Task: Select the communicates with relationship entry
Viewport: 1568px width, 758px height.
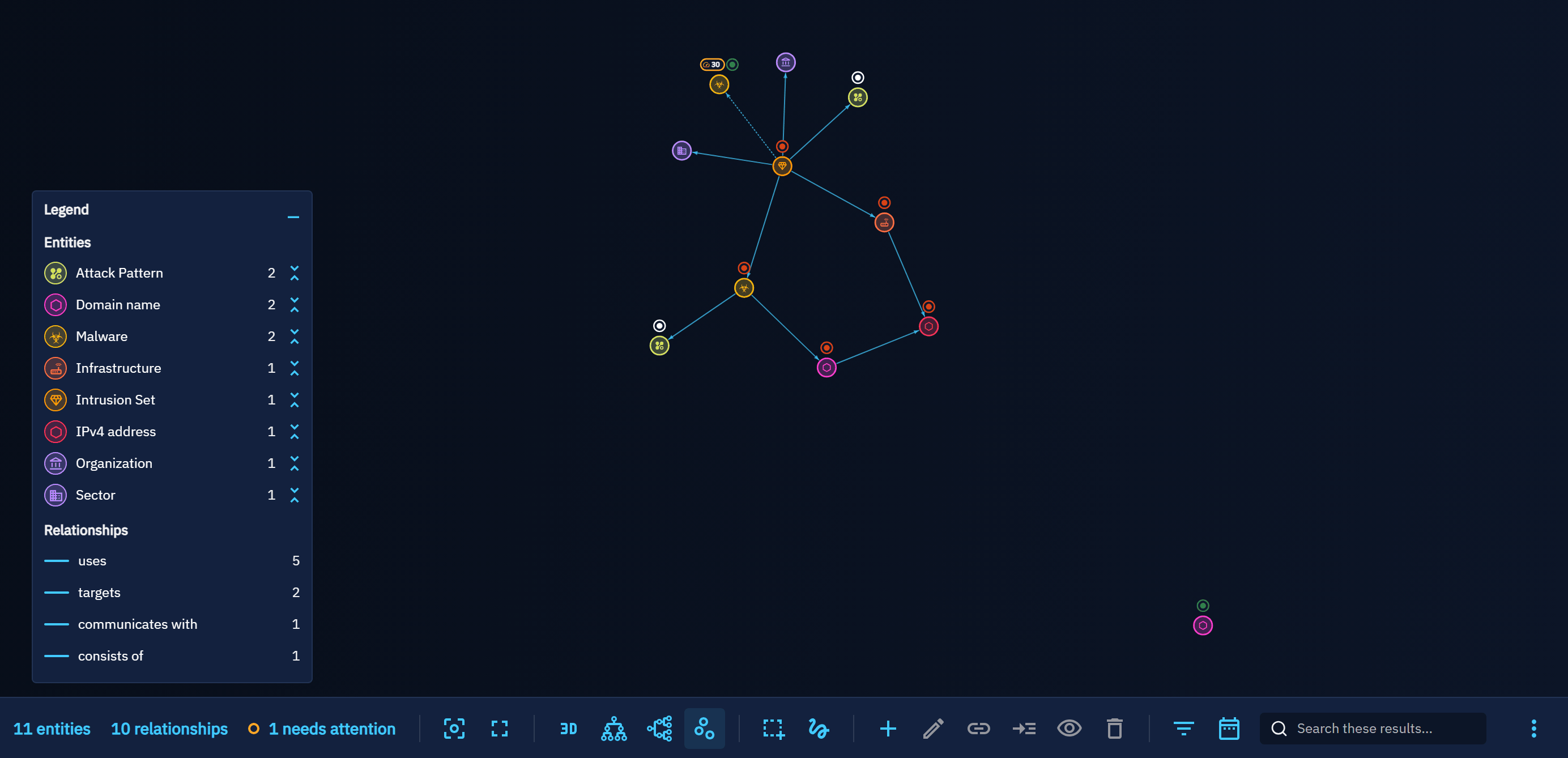Action: (172, 624)
